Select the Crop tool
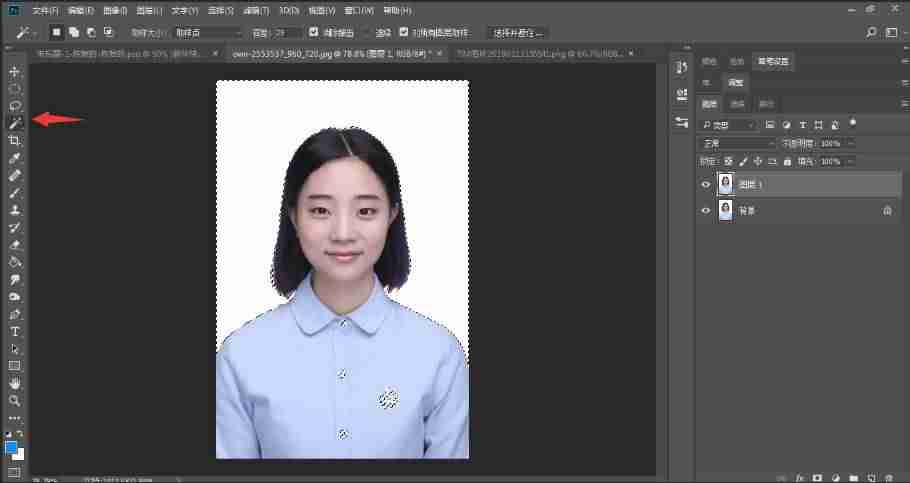 pyautogui.click(x=15, y=140)
